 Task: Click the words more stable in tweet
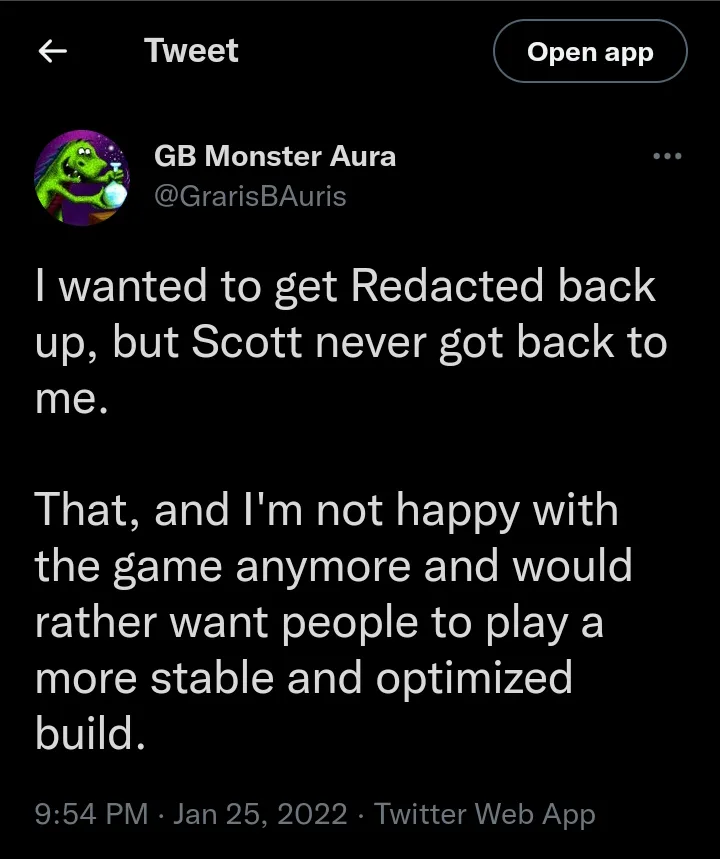[x=155, y=678]
